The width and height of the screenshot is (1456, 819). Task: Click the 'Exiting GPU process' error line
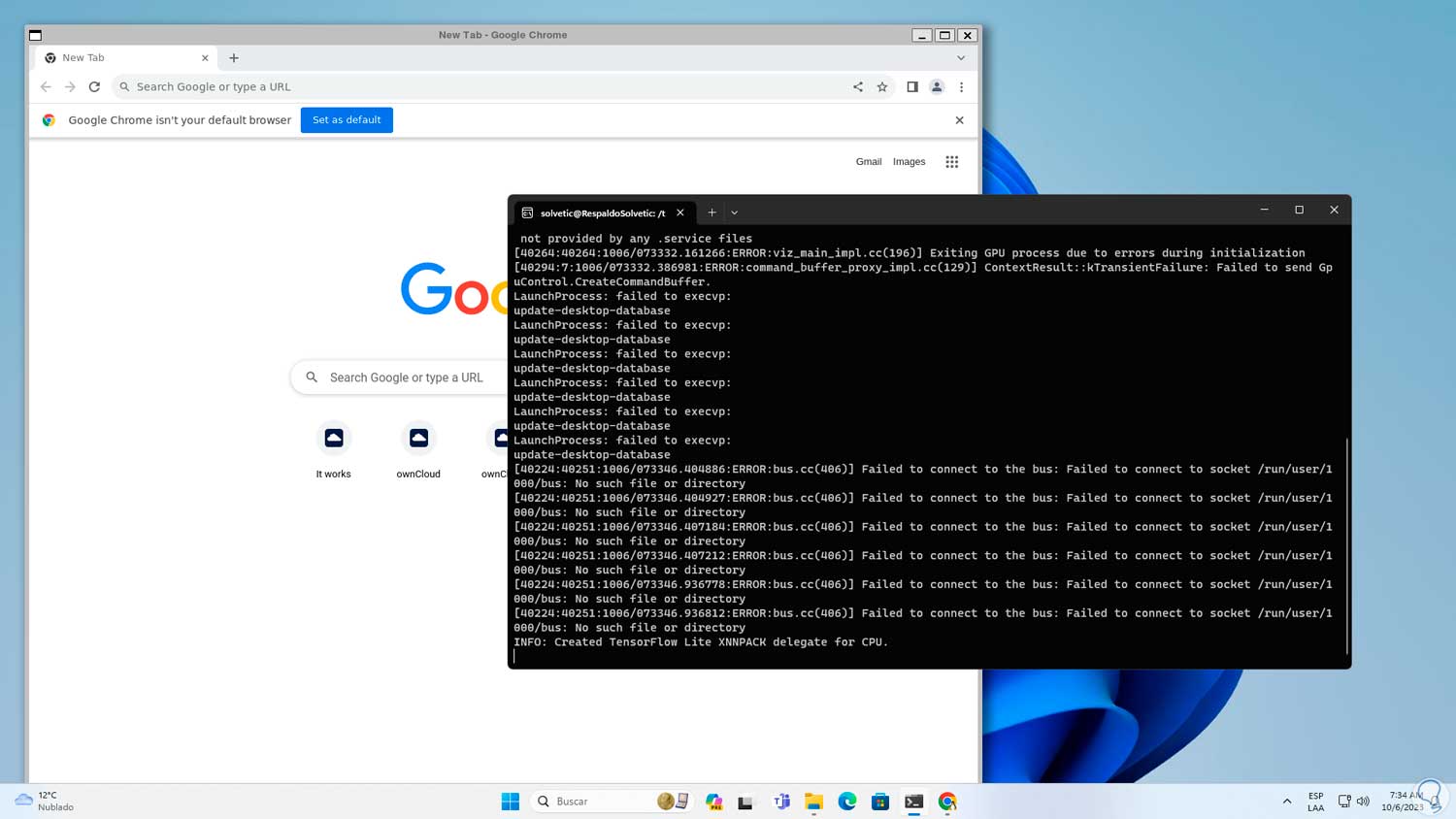pos(910,253)
